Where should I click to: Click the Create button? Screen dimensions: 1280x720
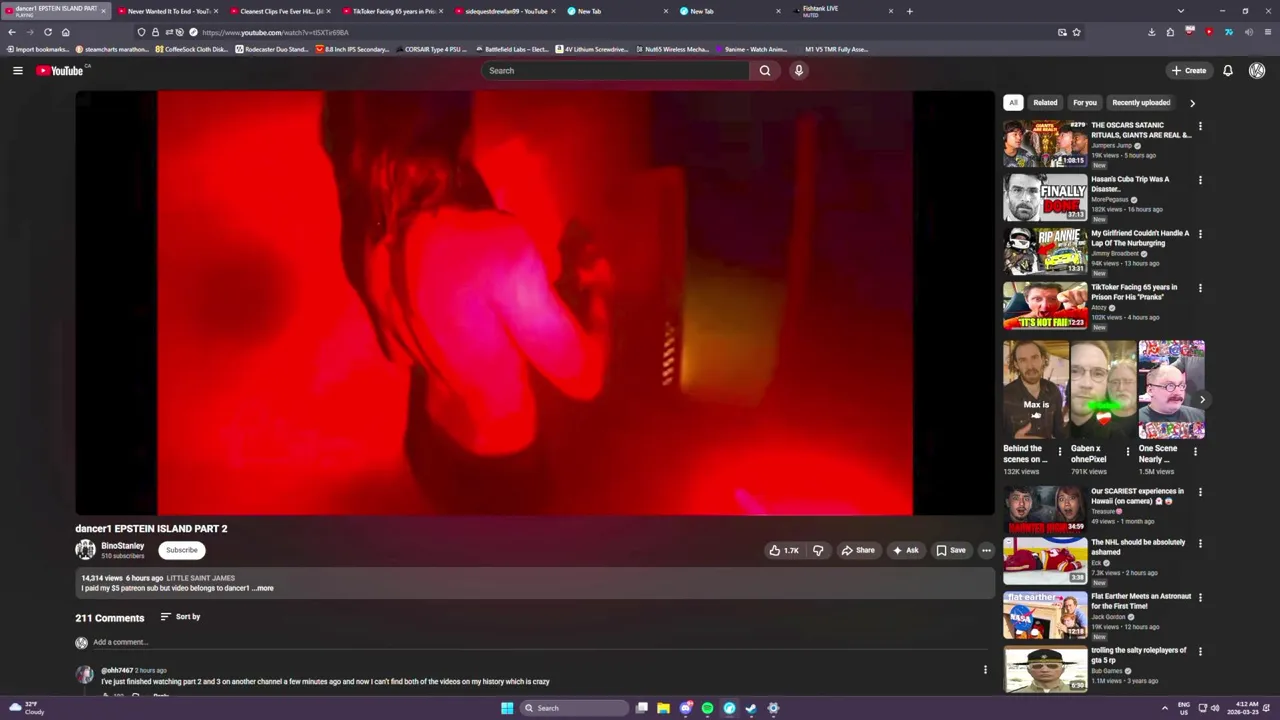click(x=1189, y=70)
